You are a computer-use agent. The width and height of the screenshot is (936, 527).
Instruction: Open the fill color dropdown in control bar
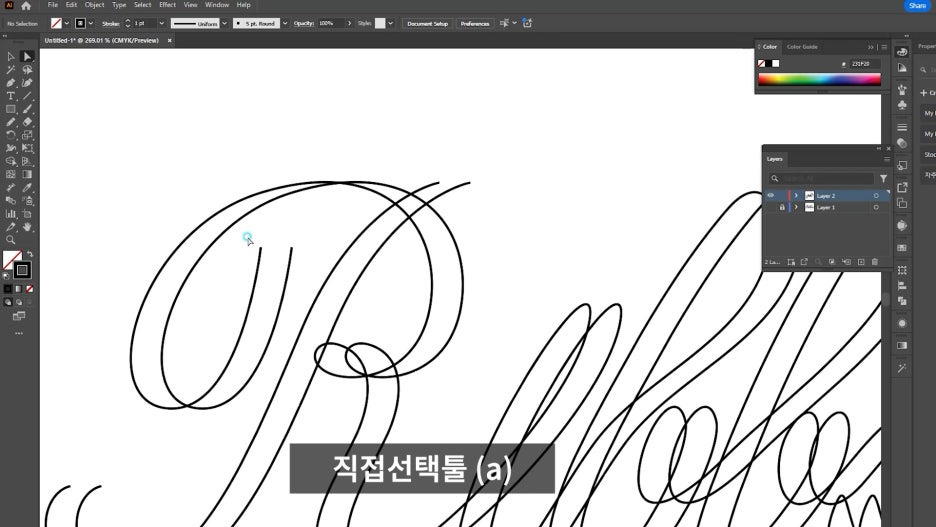[x=66, y=23]
